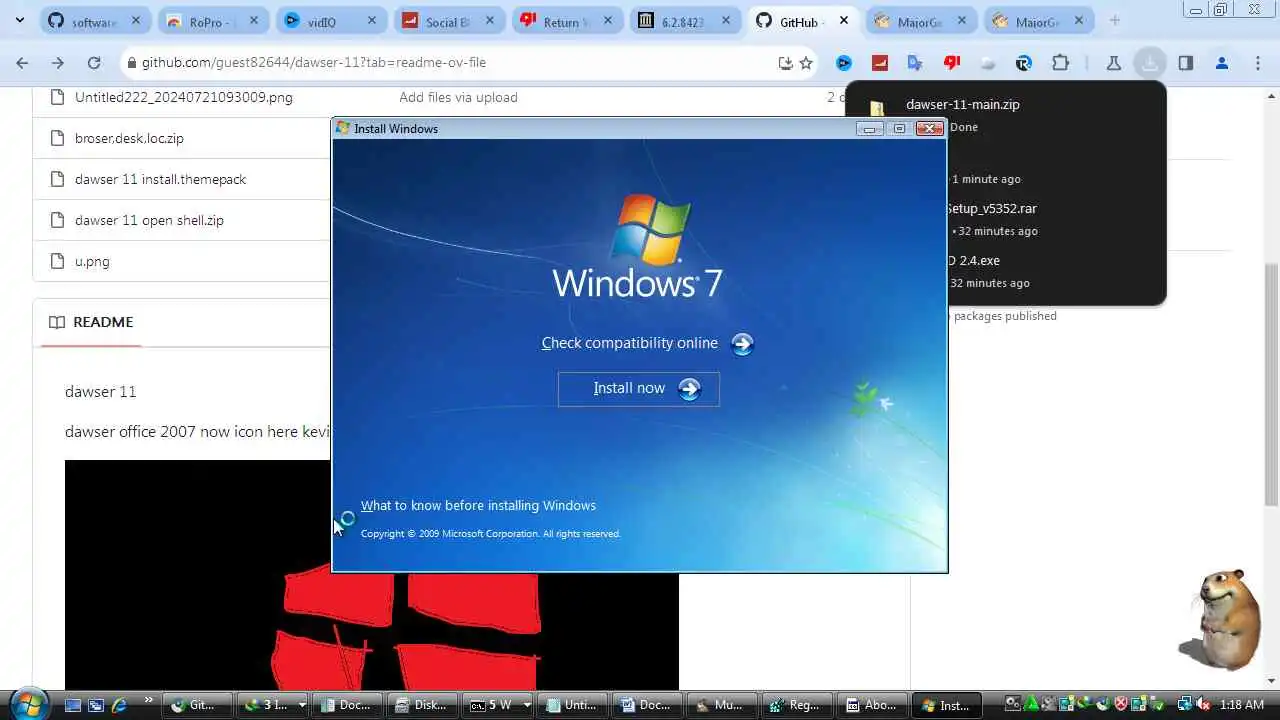Click the install app icon in address bar
The height and width of the screenshot is (720, 1280).
(785, 62)
